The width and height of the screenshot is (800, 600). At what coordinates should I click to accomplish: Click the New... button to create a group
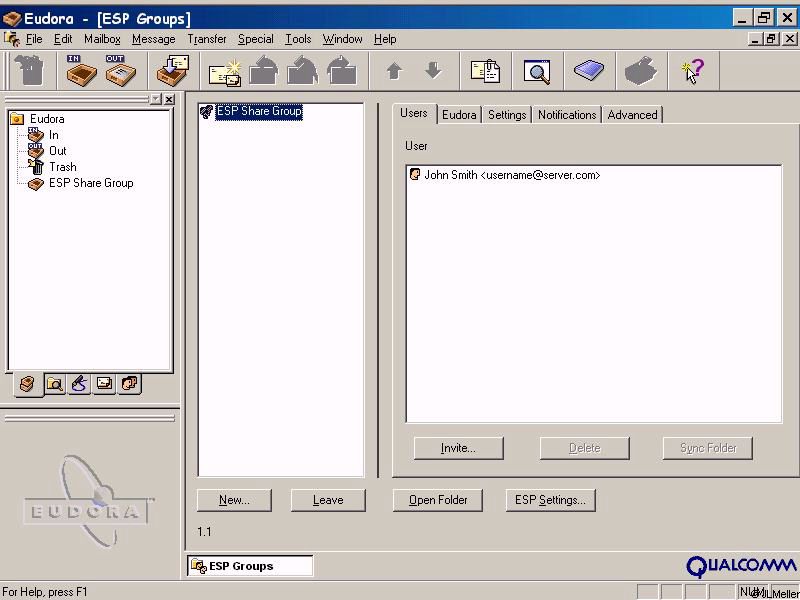(x=234, y=500)
